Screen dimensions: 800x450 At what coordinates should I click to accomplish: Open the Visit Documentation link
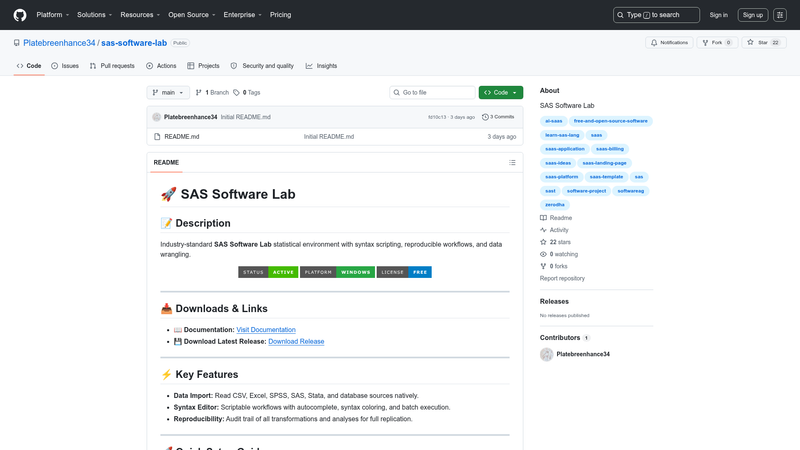click(x=266, y=330)
